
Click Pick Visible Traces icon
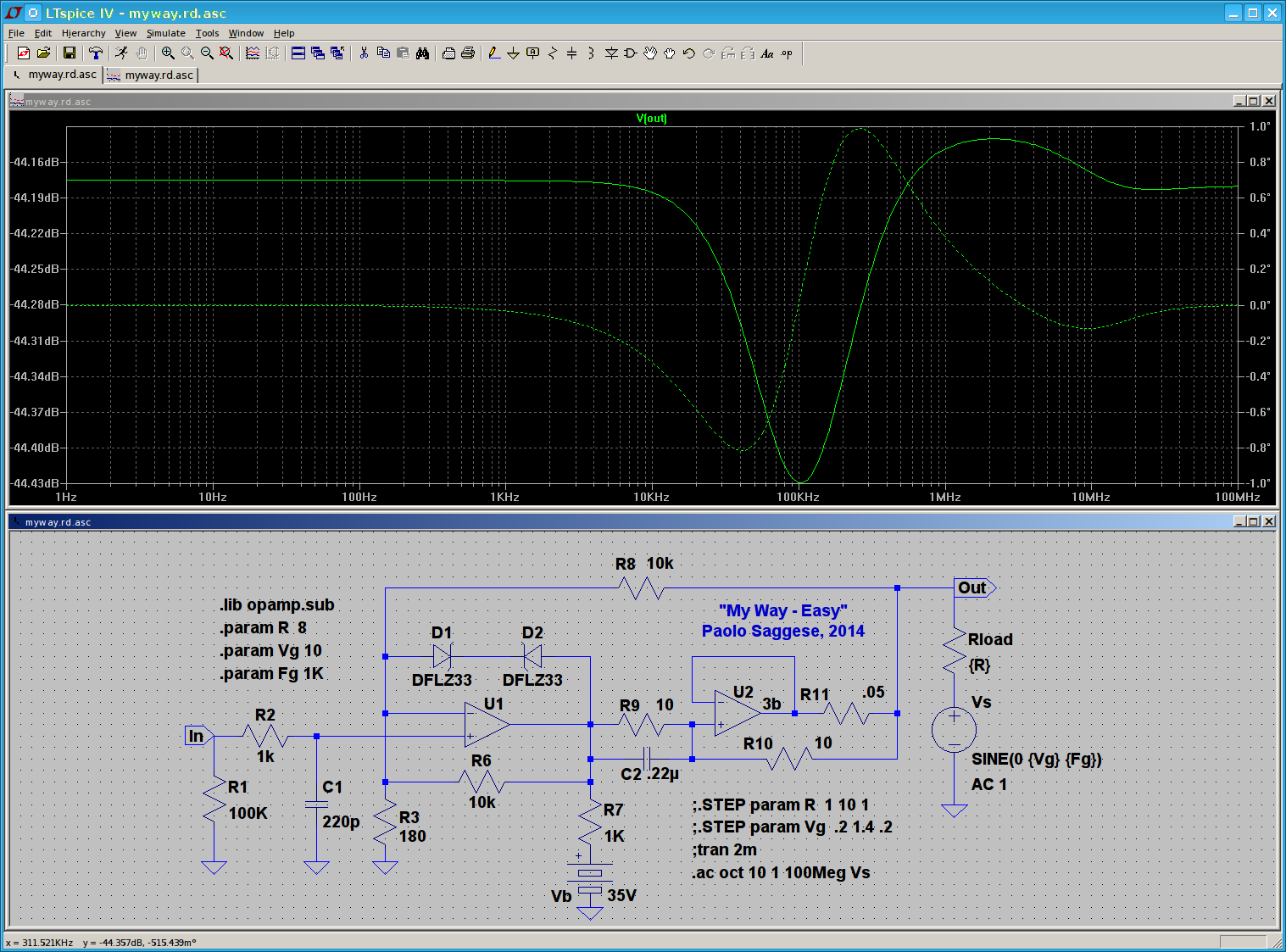pos(253,53)
